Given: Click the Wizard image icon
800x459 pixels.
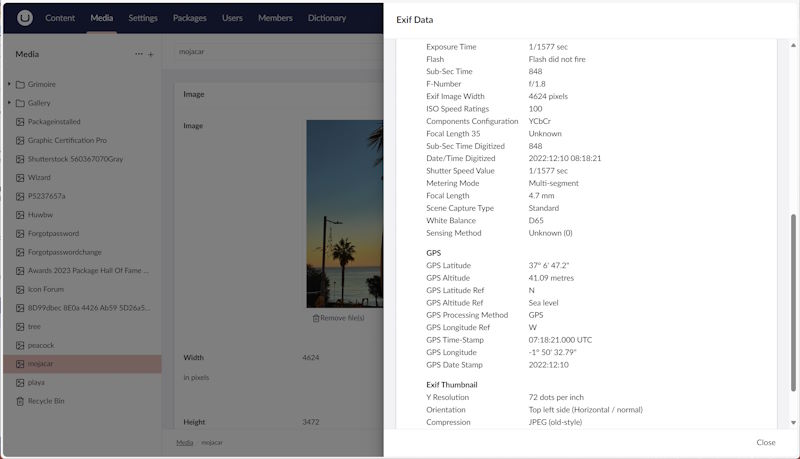Looking at the screenshot, I should (20, 177).
